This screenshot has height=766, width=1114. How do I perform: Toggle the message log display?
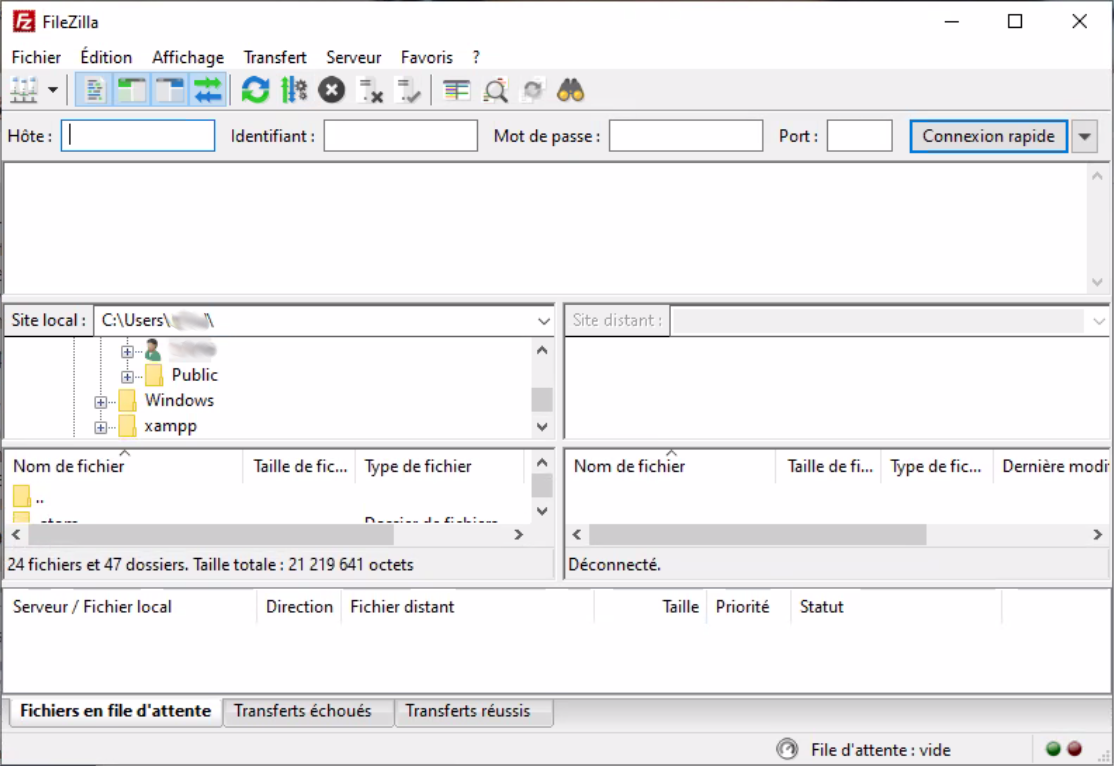94,89
